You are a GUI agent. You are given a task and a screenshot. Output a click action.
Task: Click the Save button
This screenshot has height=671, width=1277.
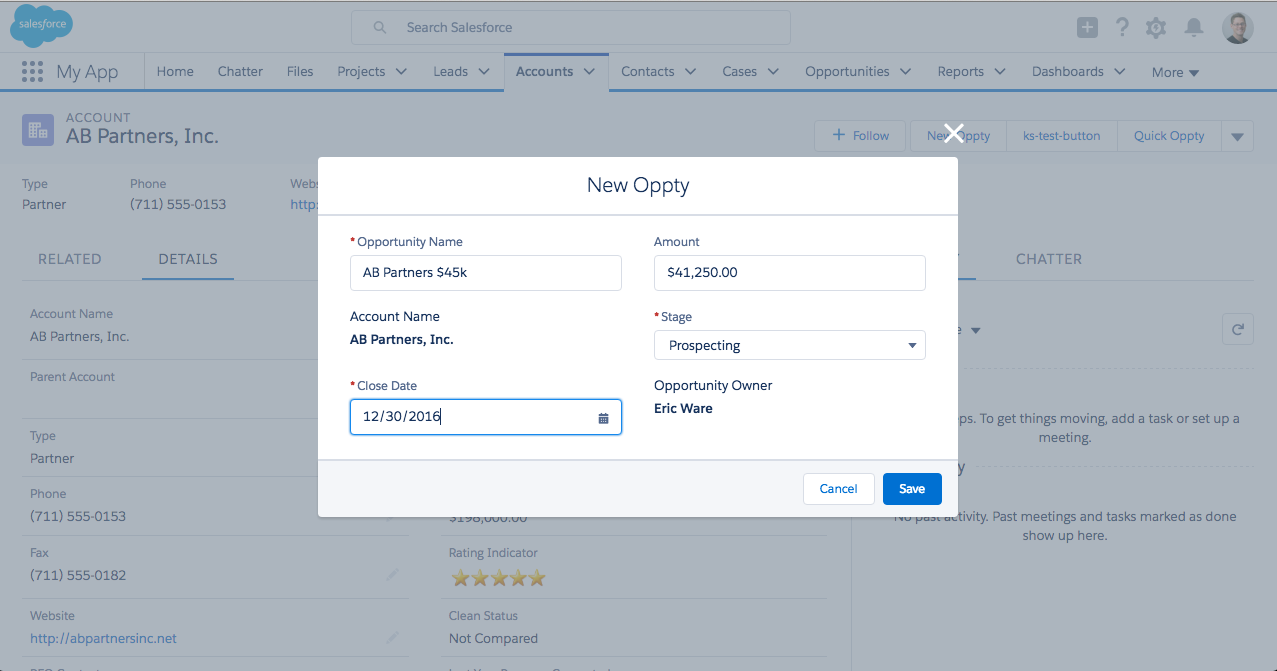coord(912,489)
